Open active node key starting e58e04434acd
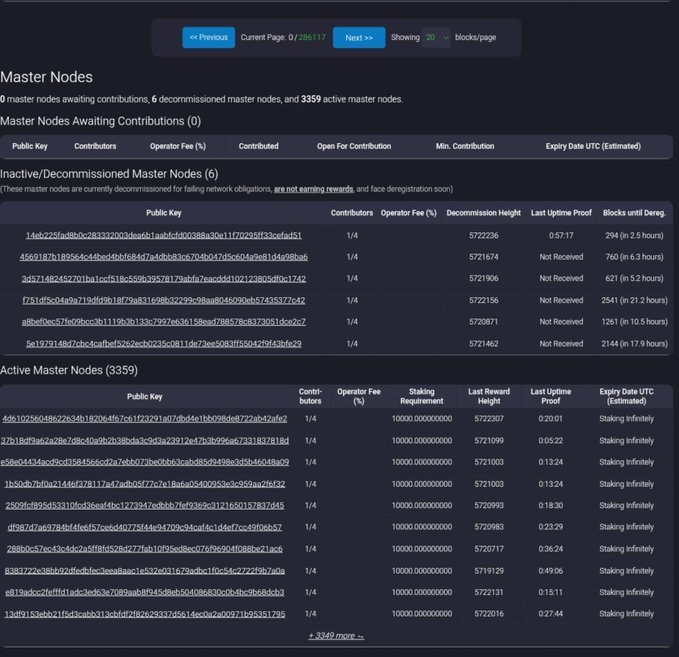This screenshot has height=657, width=679. click(x=145, y=462)
